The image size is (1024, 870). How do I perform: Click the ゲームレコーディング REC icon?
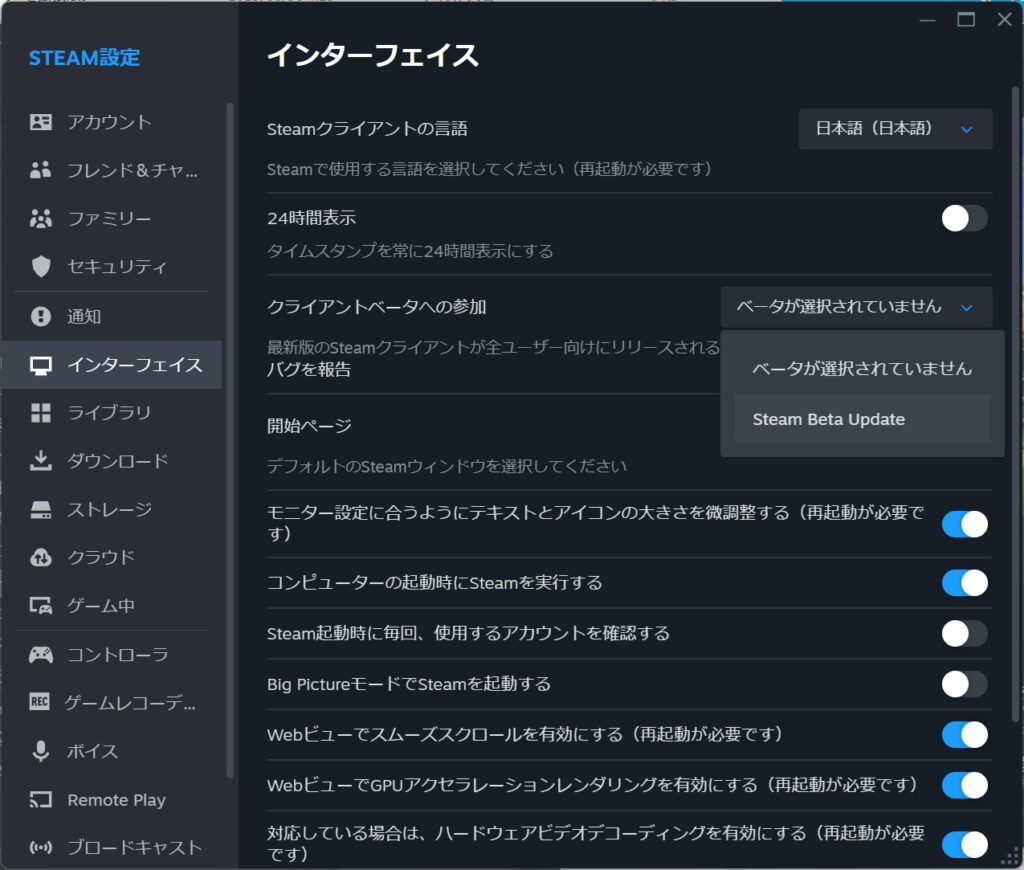click(x=40, y=702)
